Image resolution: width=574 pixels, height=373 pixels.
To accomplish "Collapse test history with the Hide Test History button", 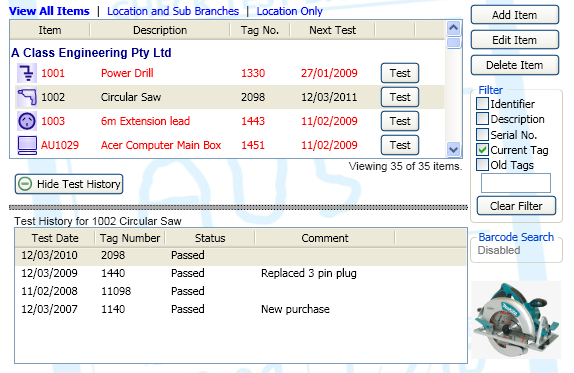I will point(69,184).
